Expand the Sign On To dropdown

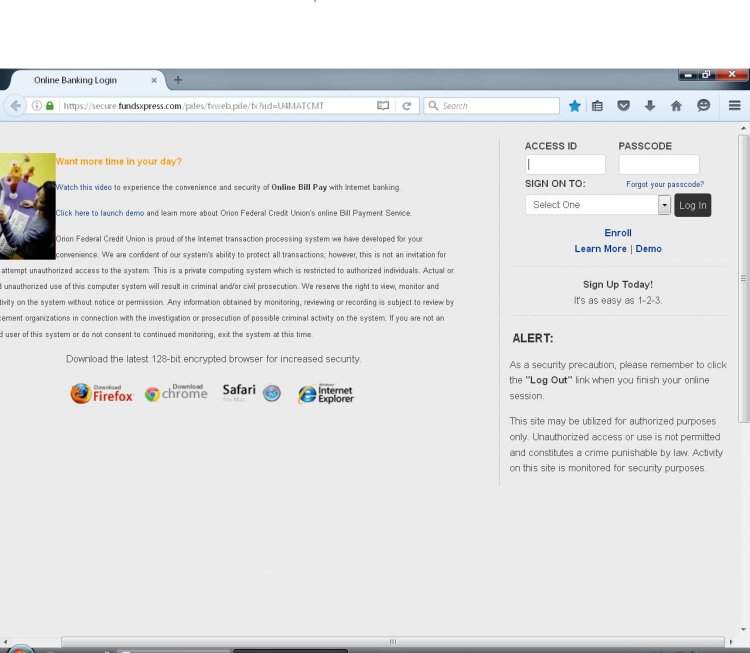point(597,205)
